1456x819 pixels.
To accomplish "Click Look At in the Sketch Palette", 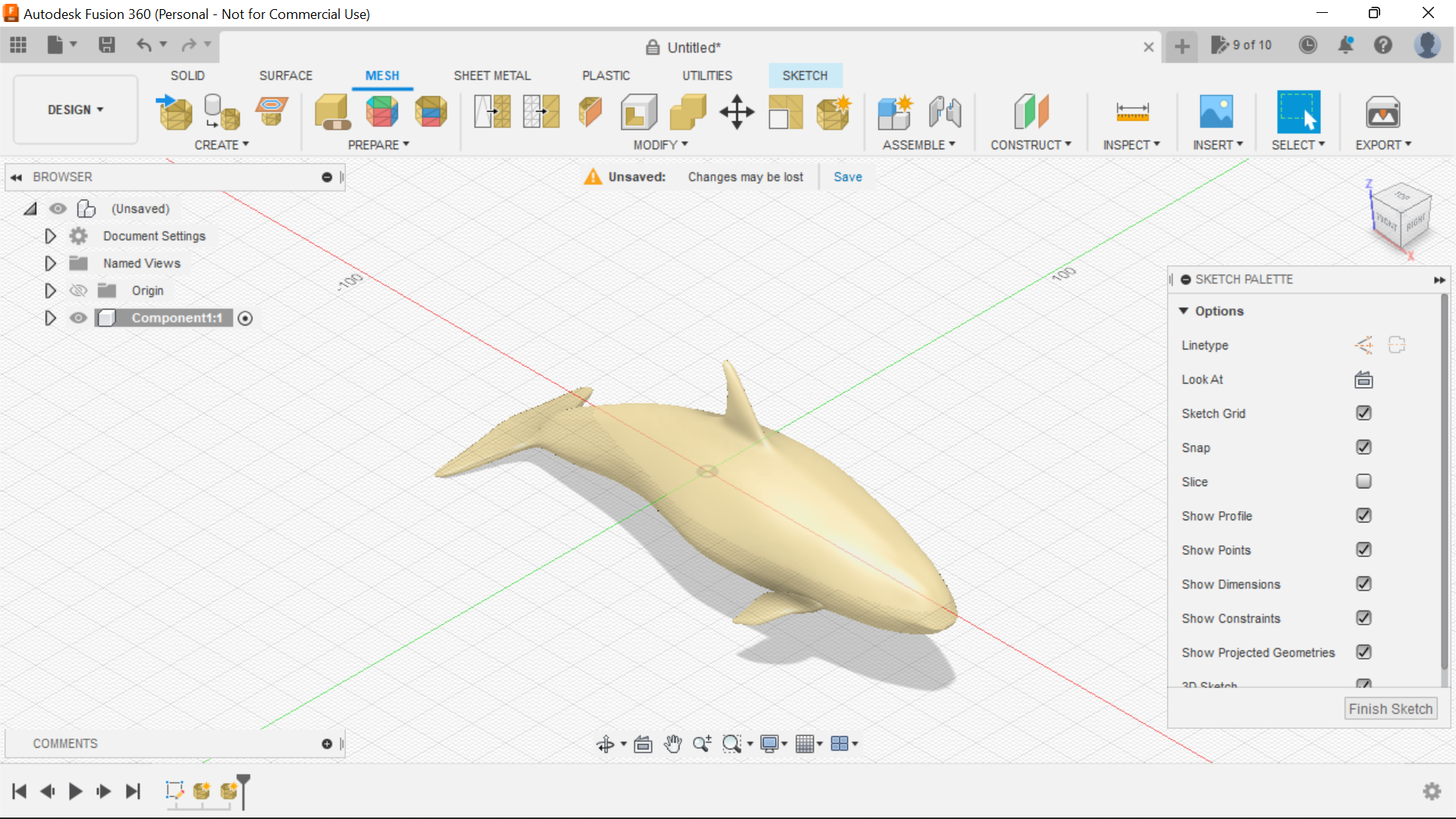I will click(x=1363, y=379).
